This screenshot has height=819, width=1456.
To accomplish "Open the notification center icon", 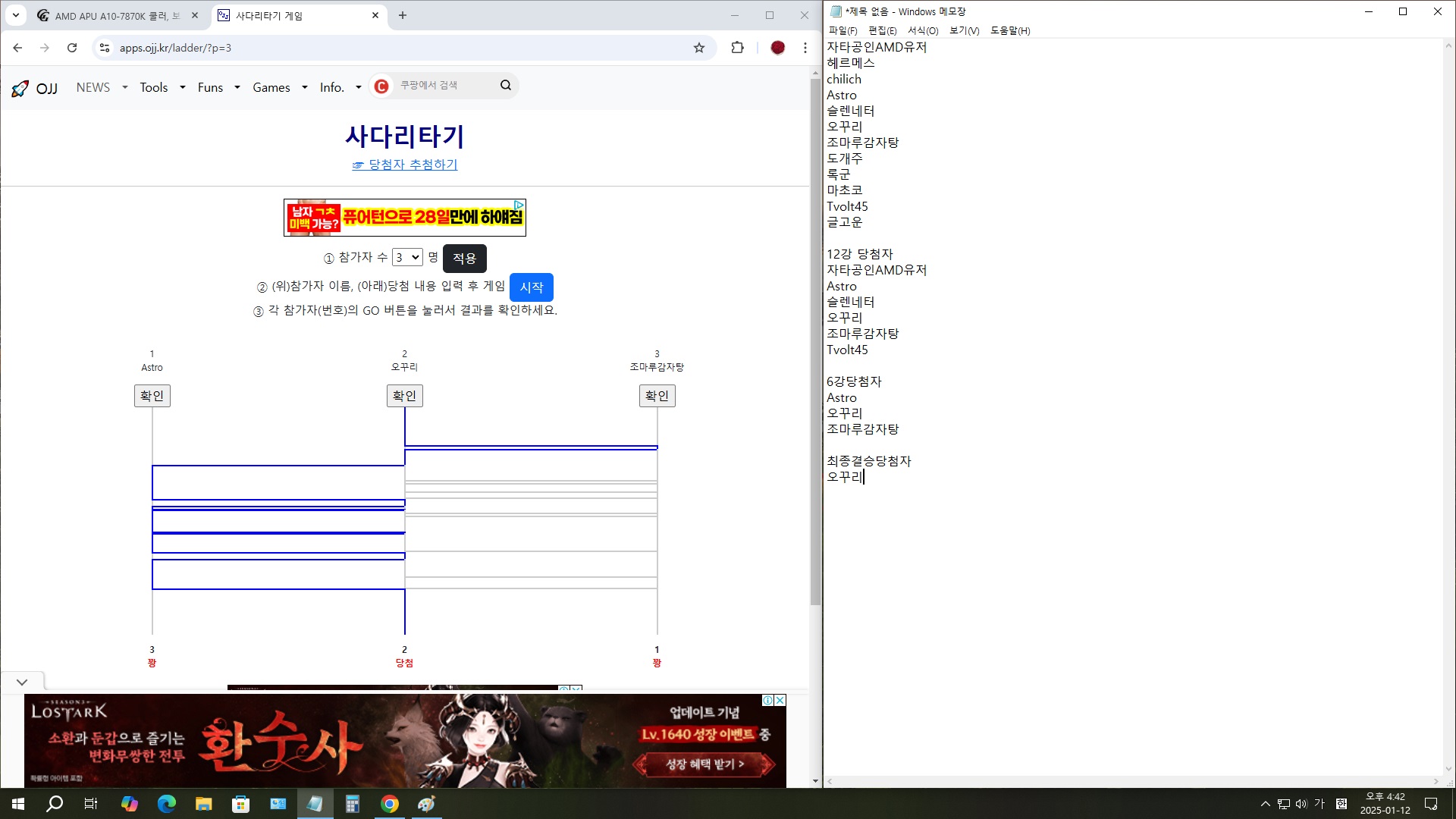I will coord(1431,804).
